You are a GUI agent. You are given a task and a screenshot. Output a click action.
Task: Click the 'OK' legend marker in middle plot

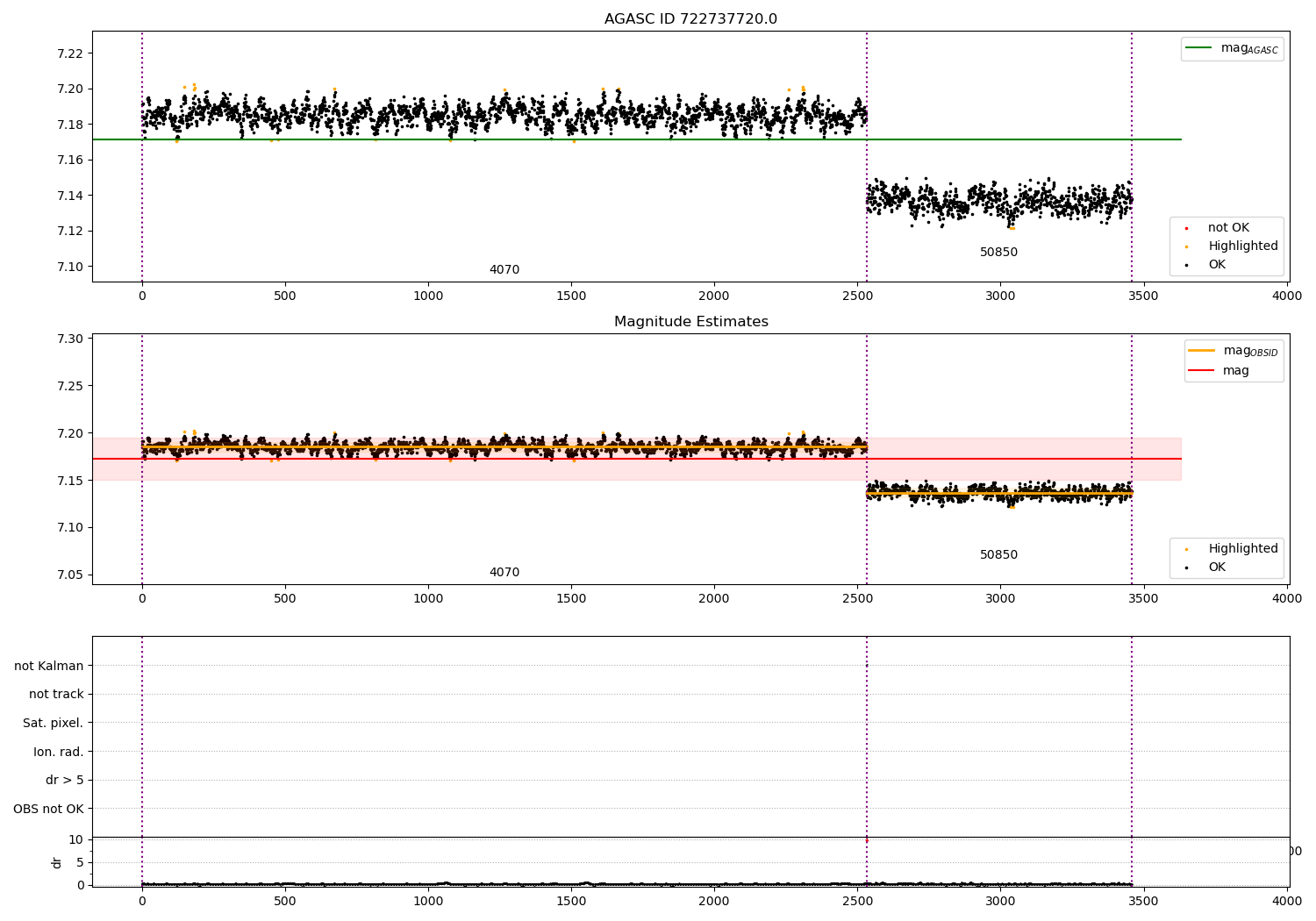click(x=1186, y=568)
